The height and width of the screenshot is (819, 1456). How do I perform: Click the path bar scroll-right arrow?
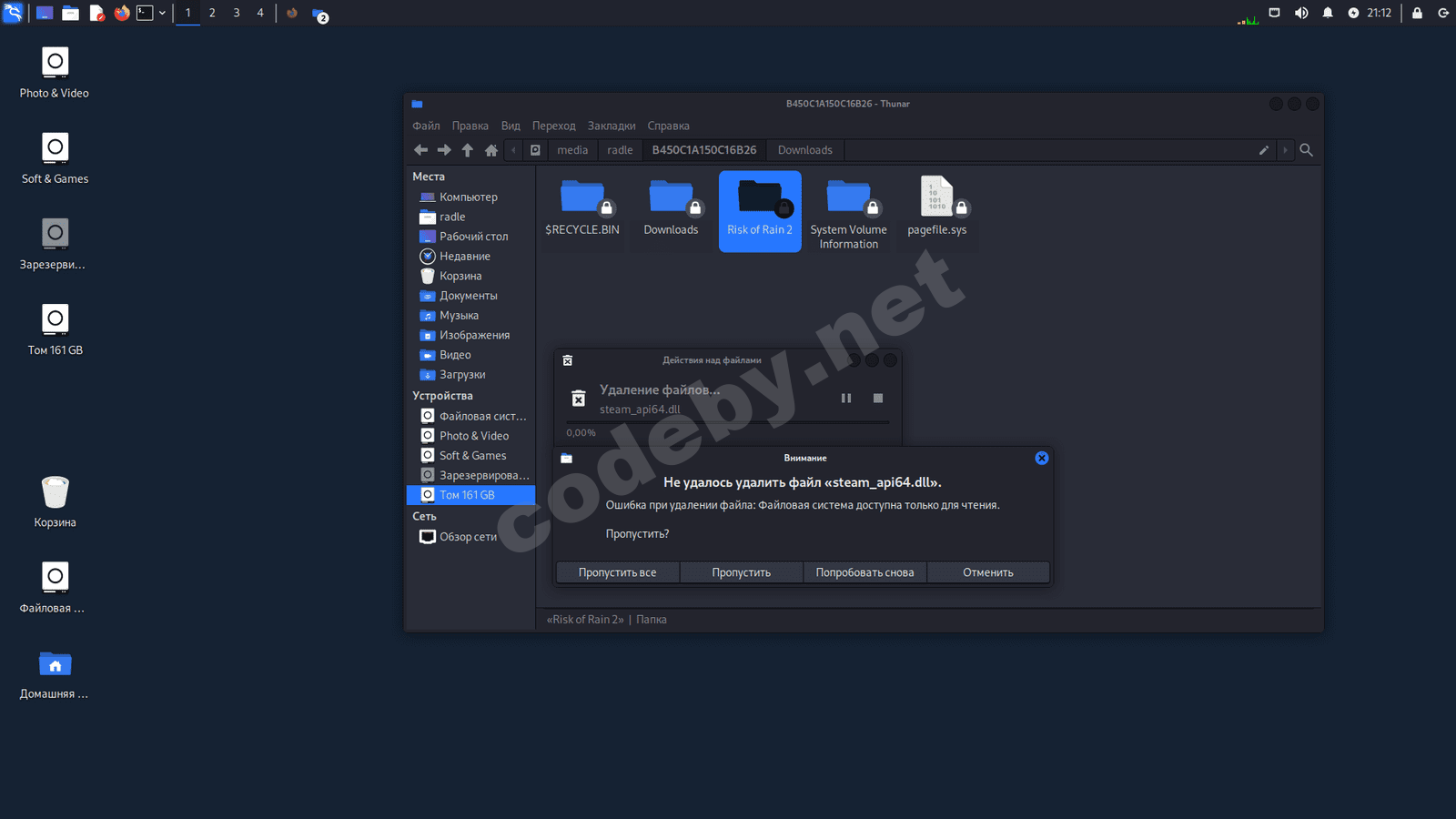pyautogui.click(x=1285, y=150)
